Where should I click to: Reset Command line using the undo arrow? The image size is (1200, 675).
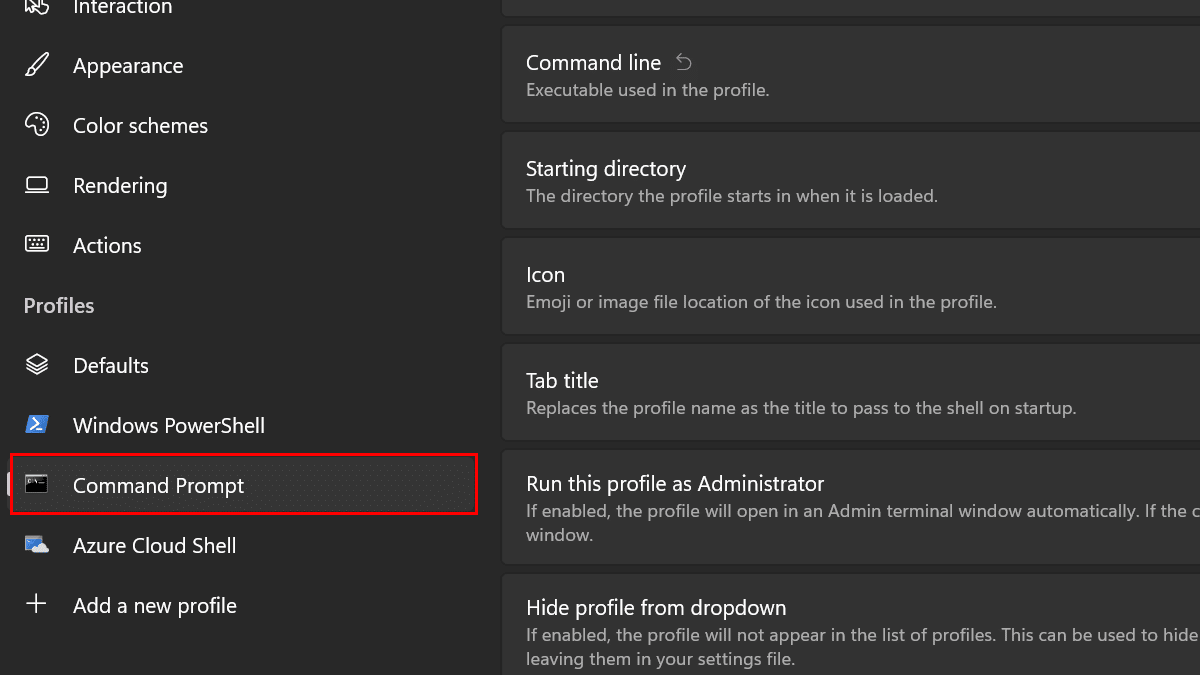[684, 63]
